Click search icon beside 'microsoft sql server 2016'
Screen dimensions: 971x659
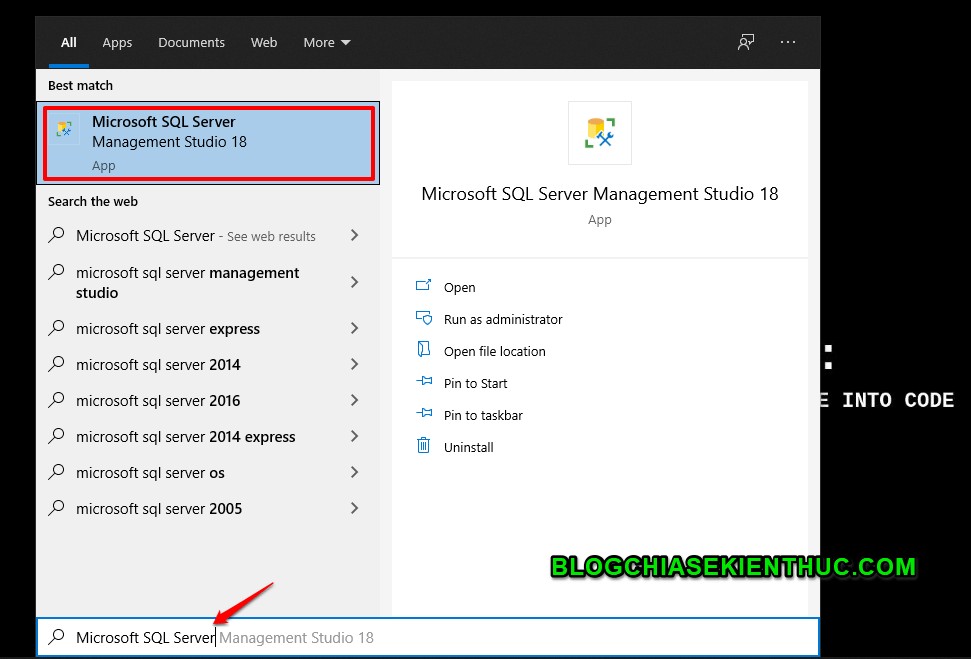[56, 399]
